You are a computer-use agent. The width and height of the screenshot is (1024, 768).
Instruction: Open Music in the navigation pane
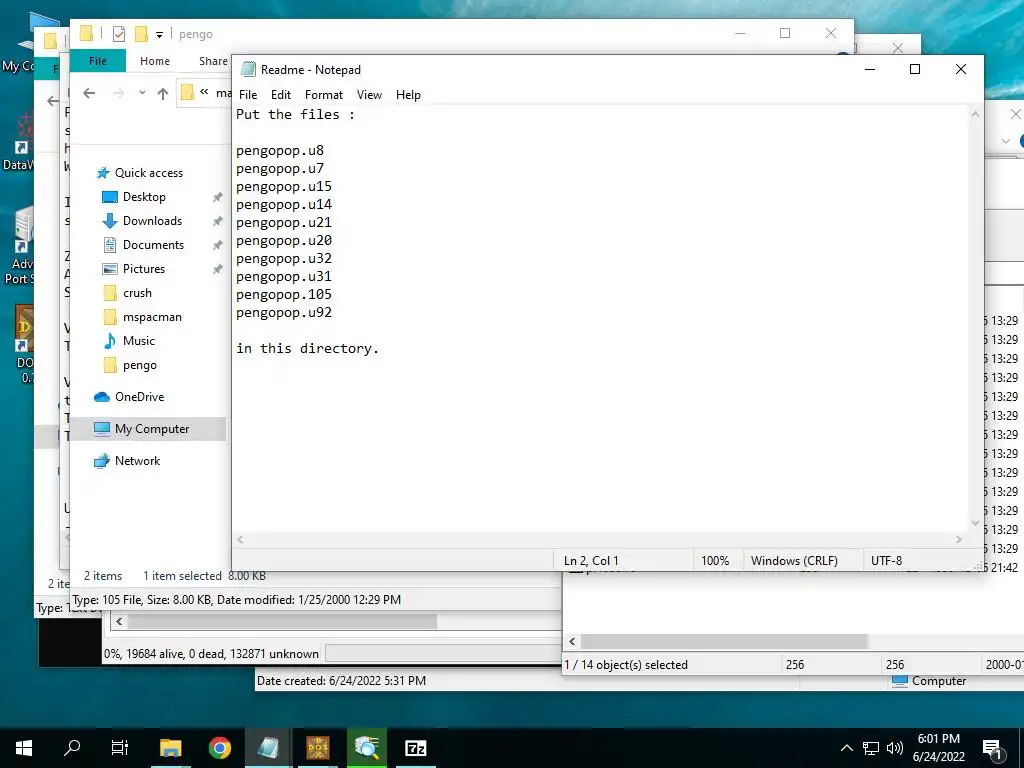138,341
